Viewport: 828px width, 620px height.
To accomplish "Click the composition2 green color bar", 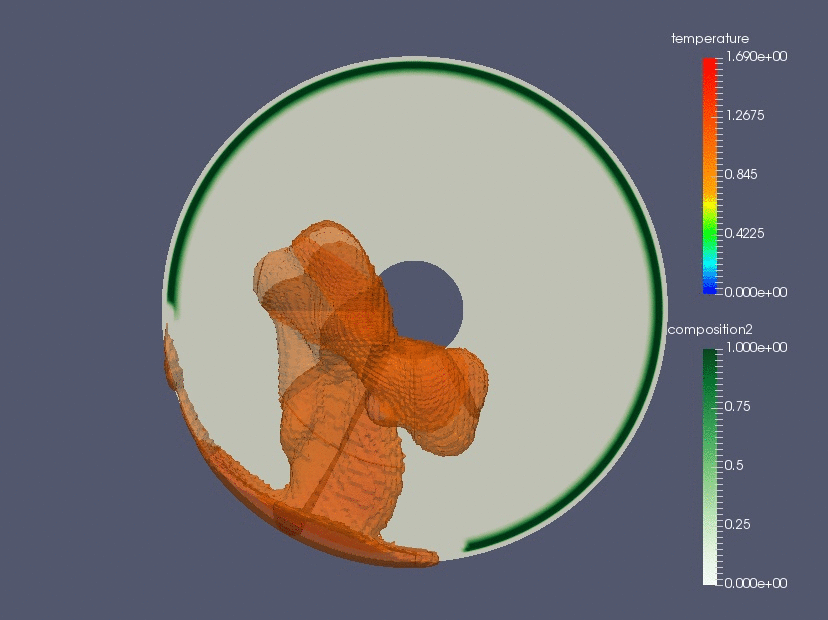I will (x=709, y=467).
